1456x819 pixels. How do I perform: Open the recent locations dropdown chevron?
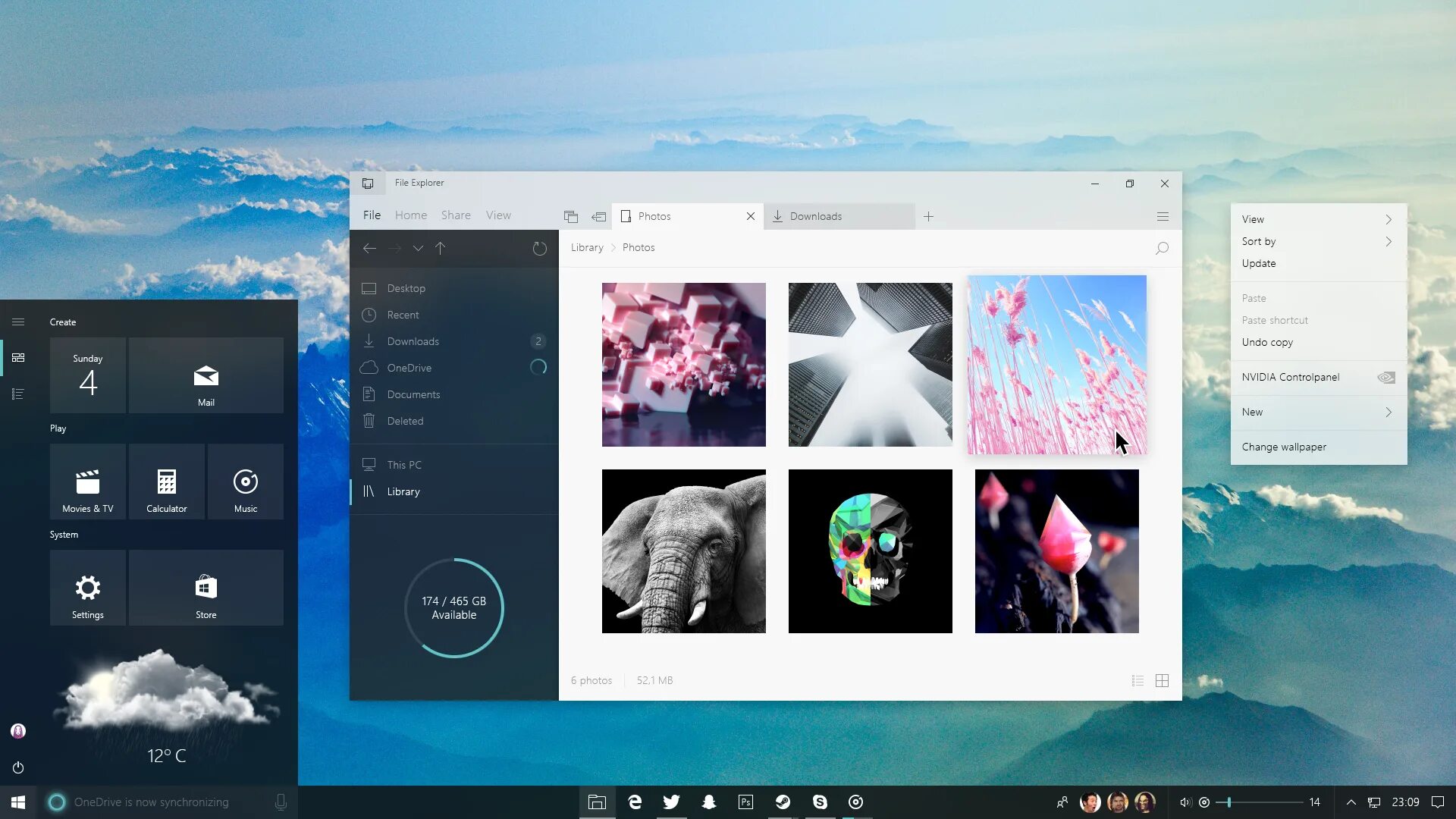point(418,249)
